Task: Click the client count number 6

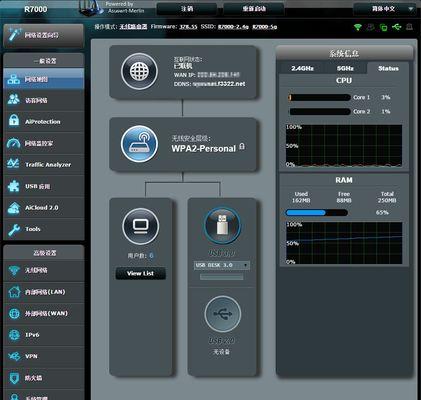Action: coord(151,256)
